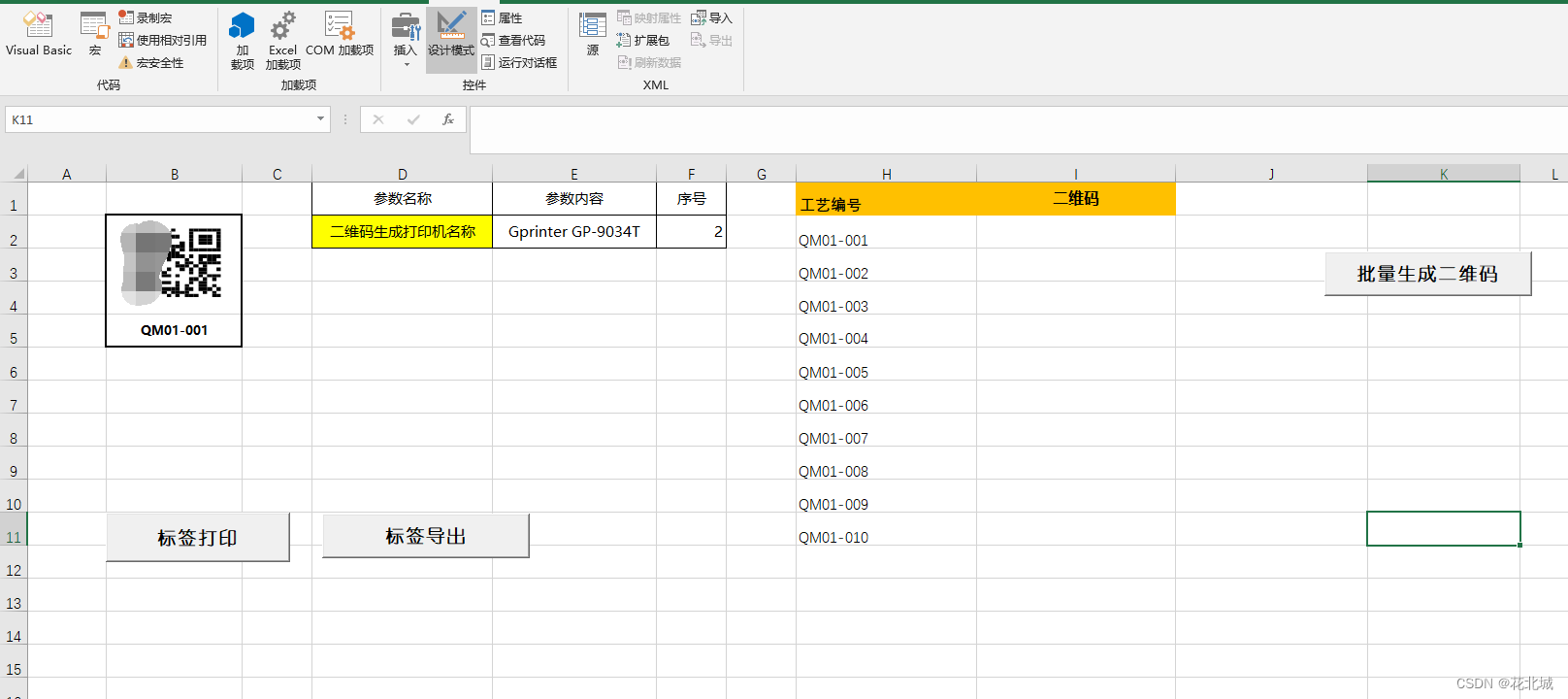Click the 标签打印 button
The image size is (1568, 699).
click(x=198, y=537)
